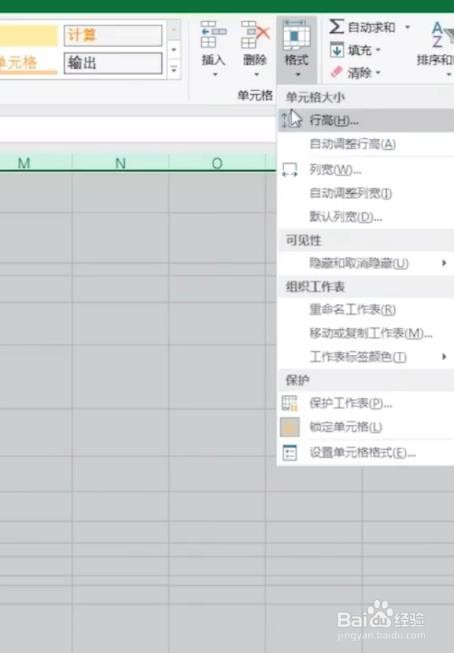Select column N header

coord(120,163)
